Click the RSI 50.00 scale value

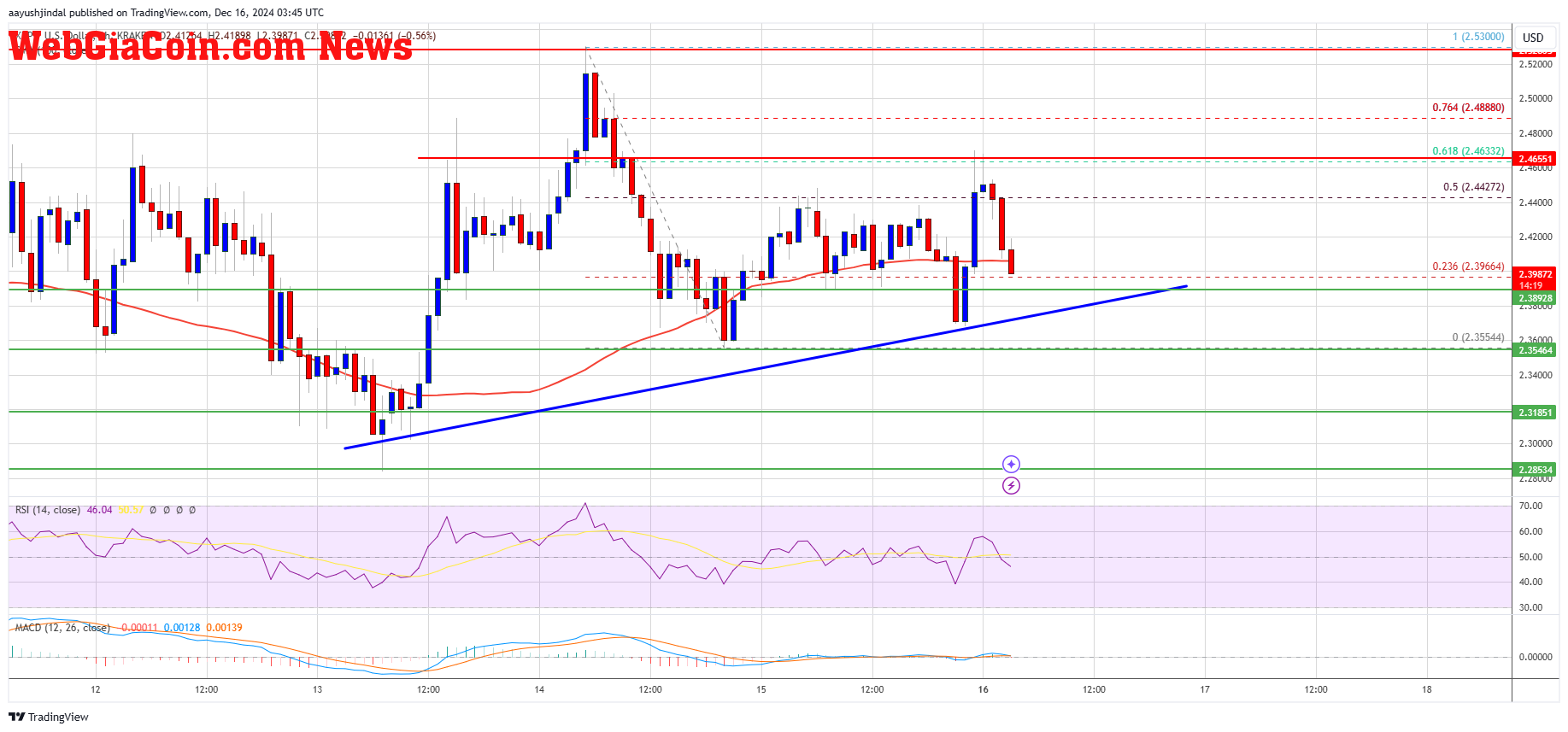point(1531,557)
